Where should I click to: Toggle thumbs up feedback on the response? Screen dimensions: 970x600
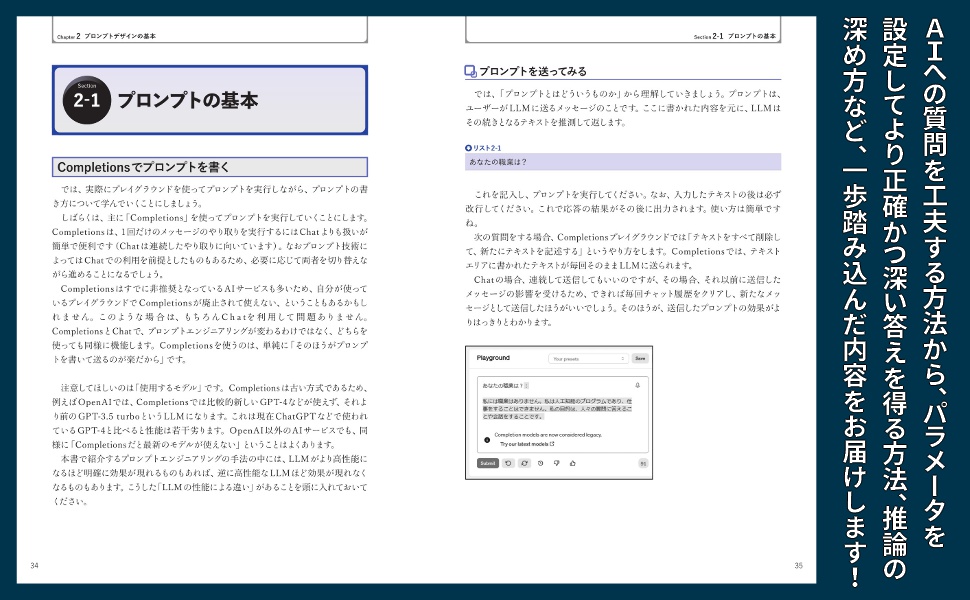pyautogui.click(x=573, y=463)
